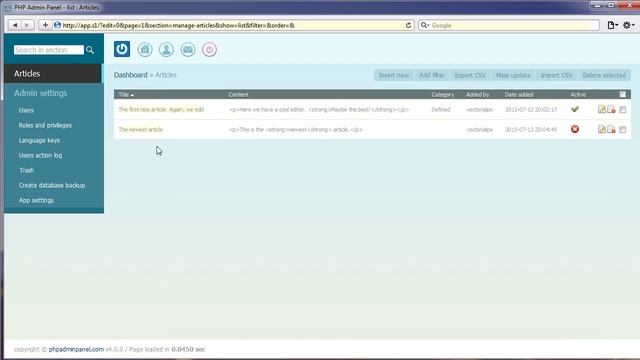Open Users action log
Screen dimensions: 640x360
tap(40, 156)
